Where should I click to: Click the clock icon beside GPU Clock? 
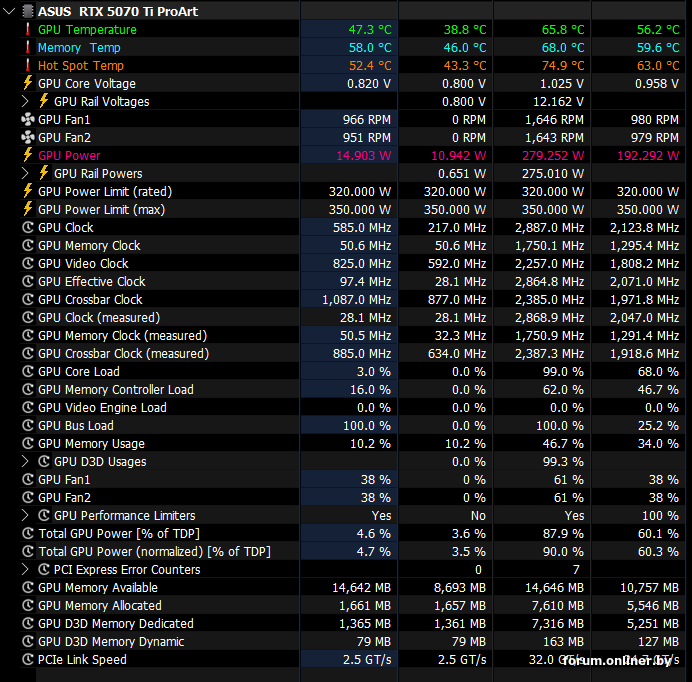(28, 227)
